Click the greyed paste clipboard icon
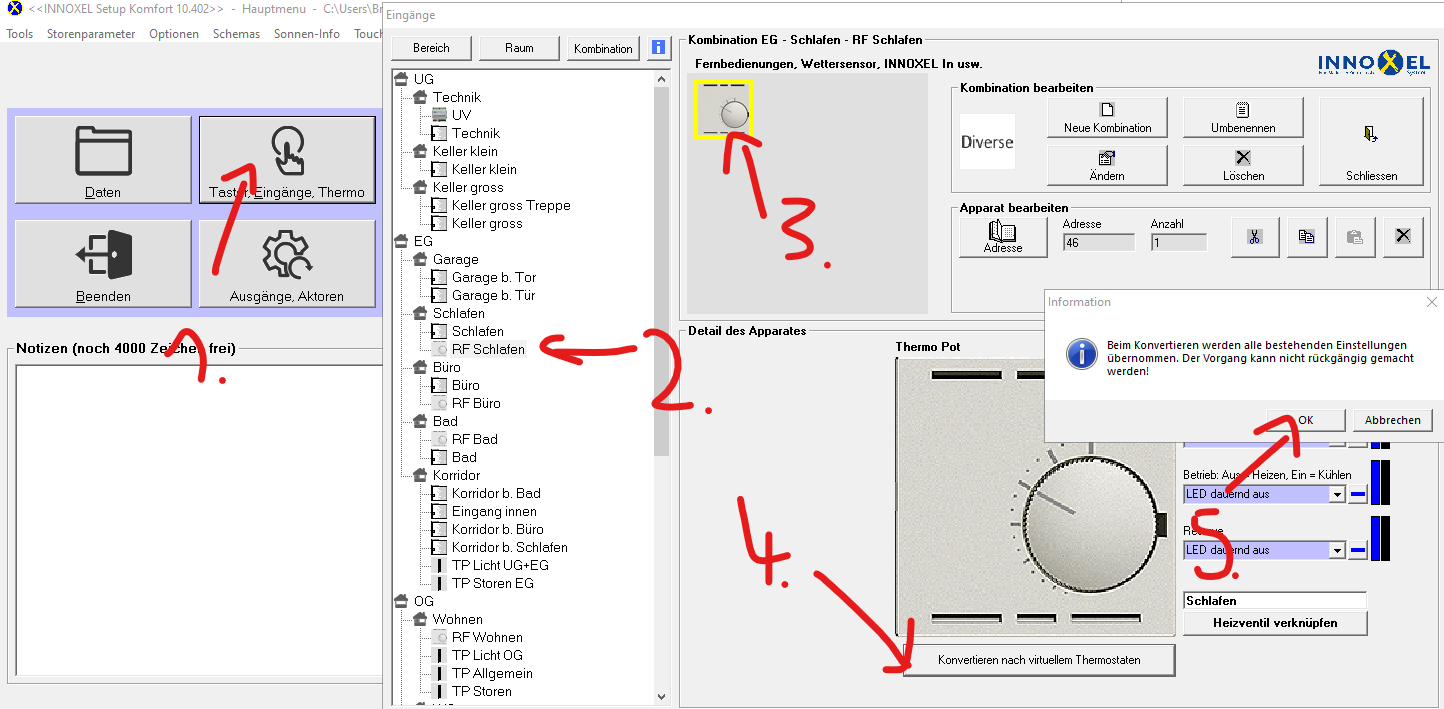This screenshot has height=709, width=1444. (x=1354, y=237)
